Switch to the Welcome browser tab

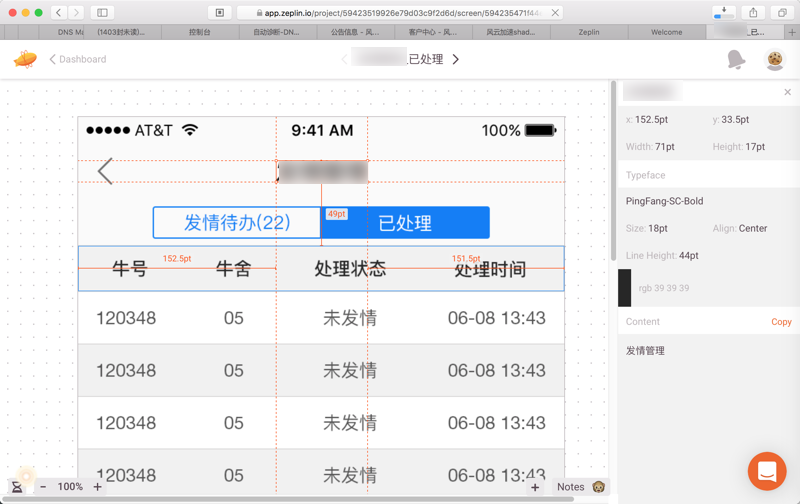point(666,32)
